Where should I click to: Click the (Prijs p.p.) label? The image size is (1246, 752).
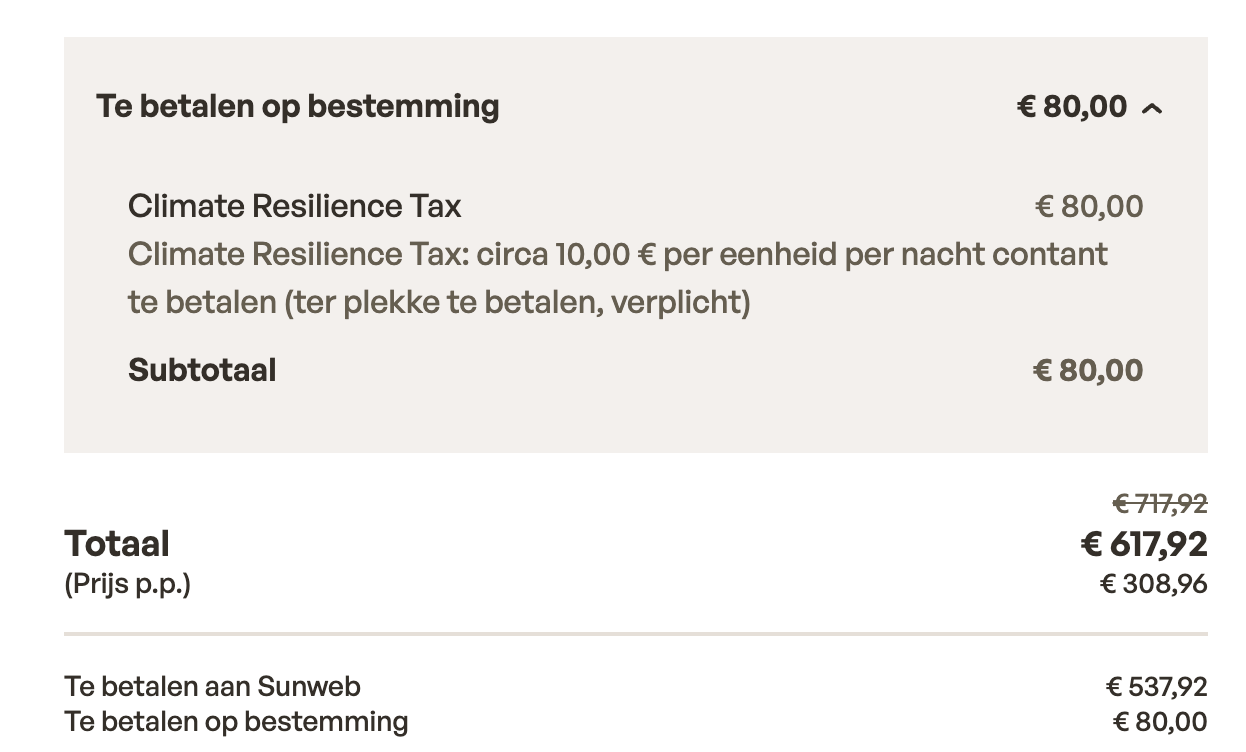(127, 583)
